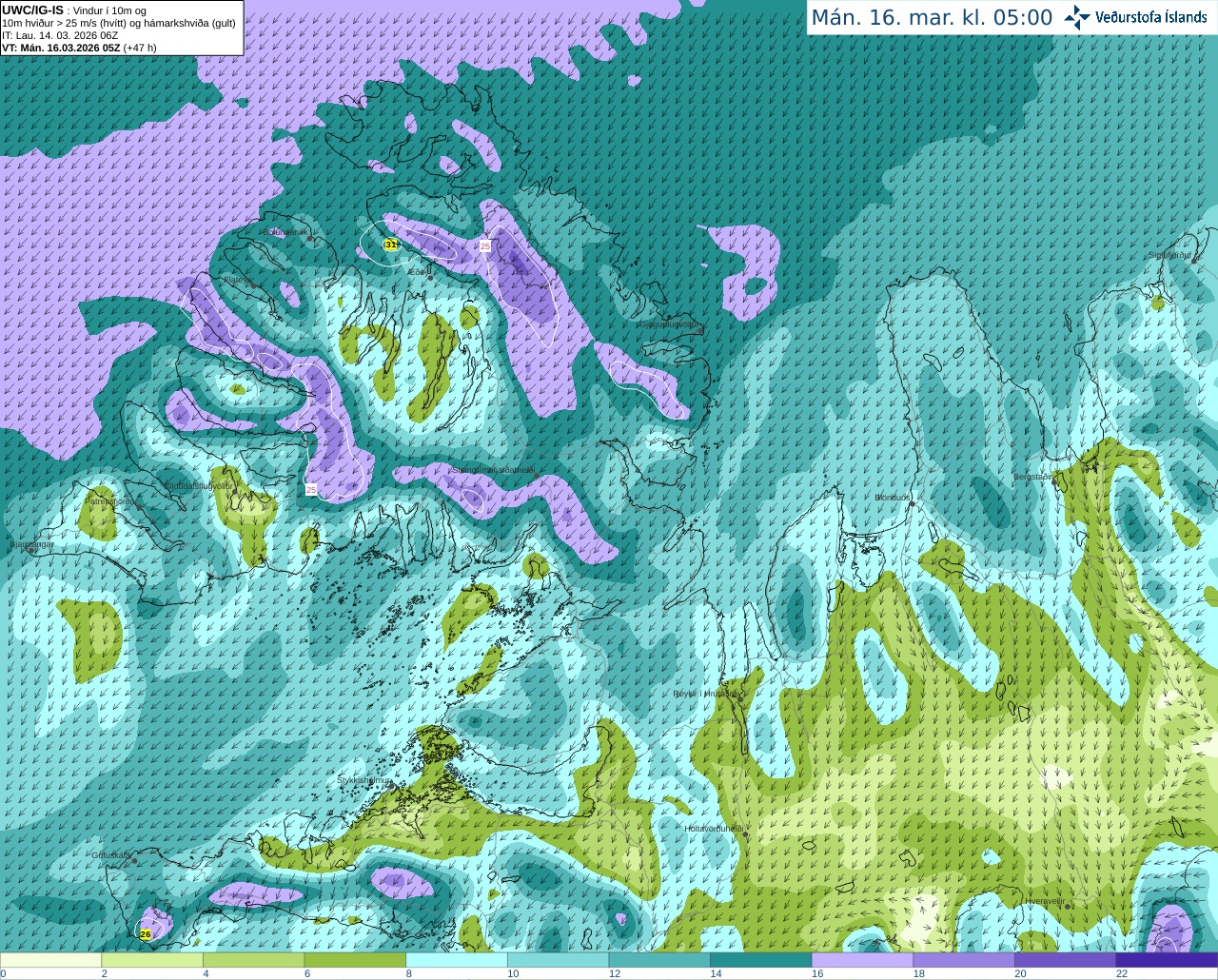Select the Reykir í Hrútafirði station label
Image resolution: width=1218 pixels, height=980 pixels.
(x=705, y=694)
